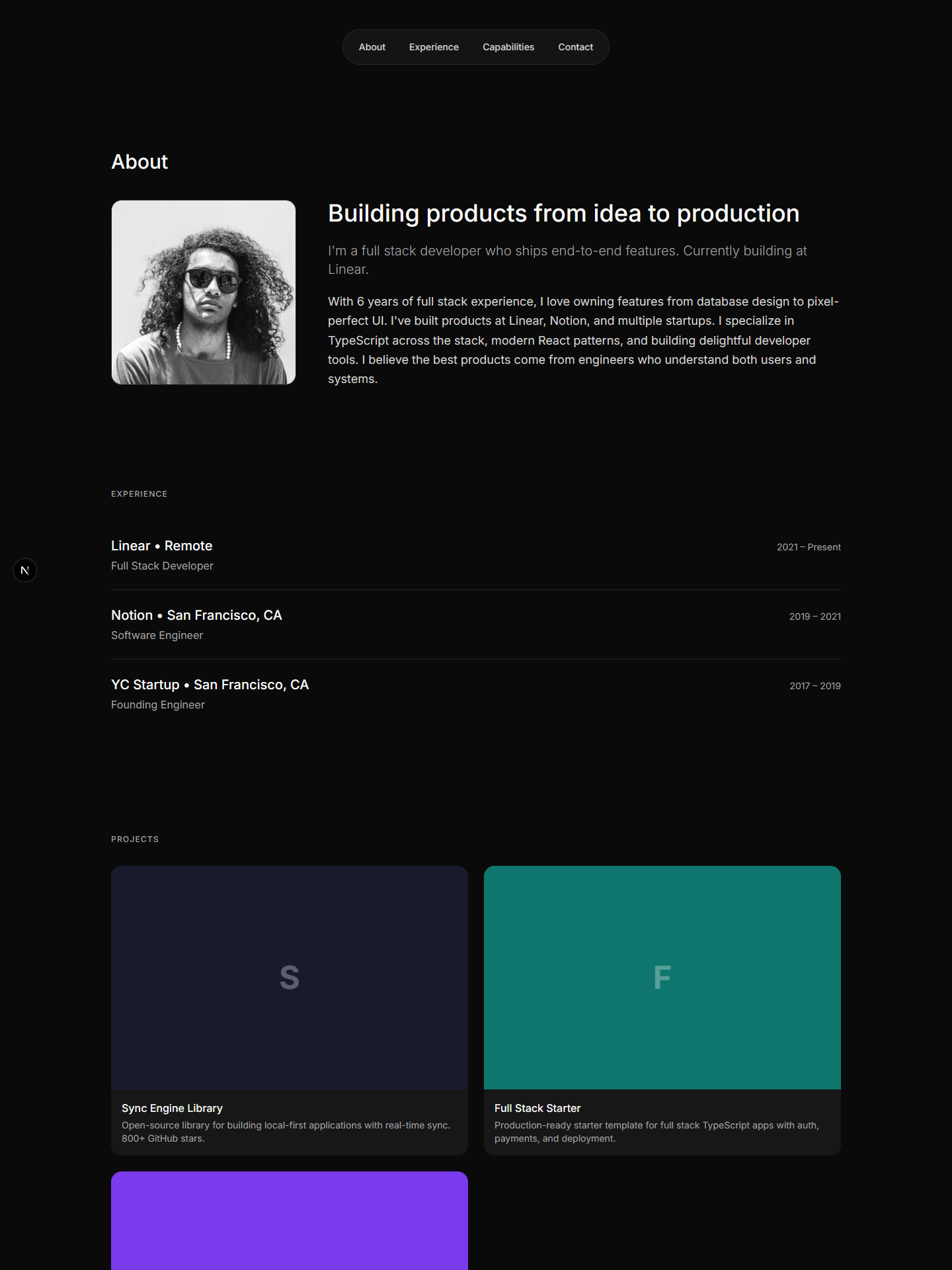Image resolution: width=952 pixels, height=1270 pixels.
Task: Click the 2019 – 2021 date text
Action: pos(815,616)
